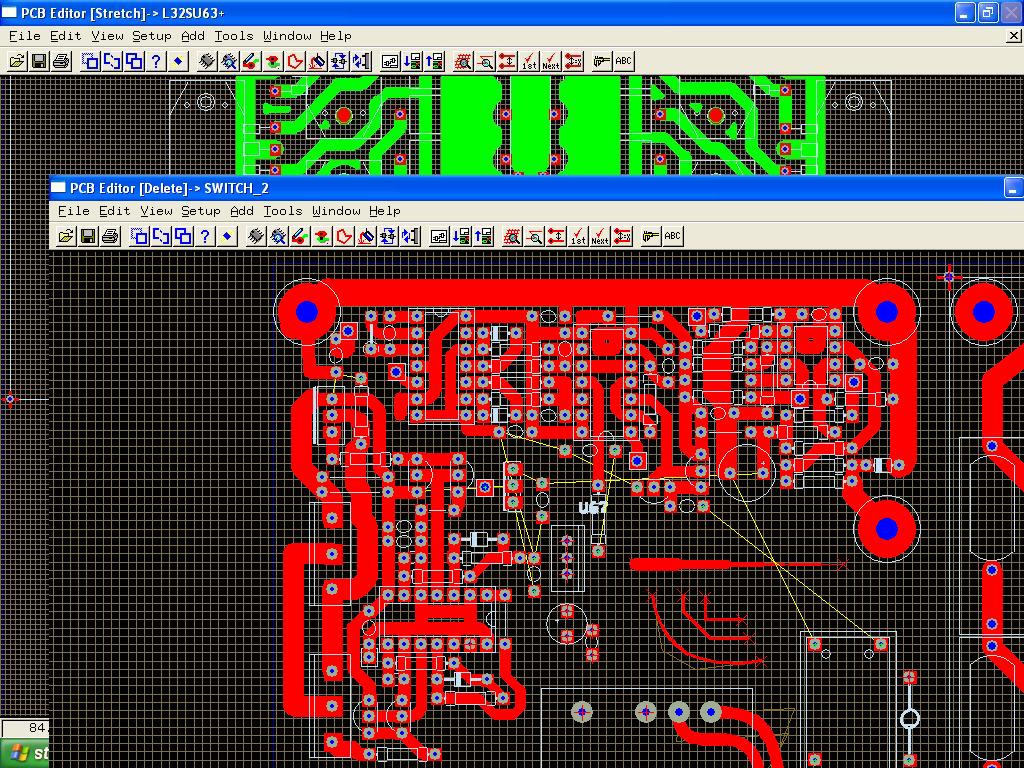Click printer icon in SWITCH_2 window toolbar
Viewport: 1024px width, 768px height.
pyautogui.click(x=110, y=236)
